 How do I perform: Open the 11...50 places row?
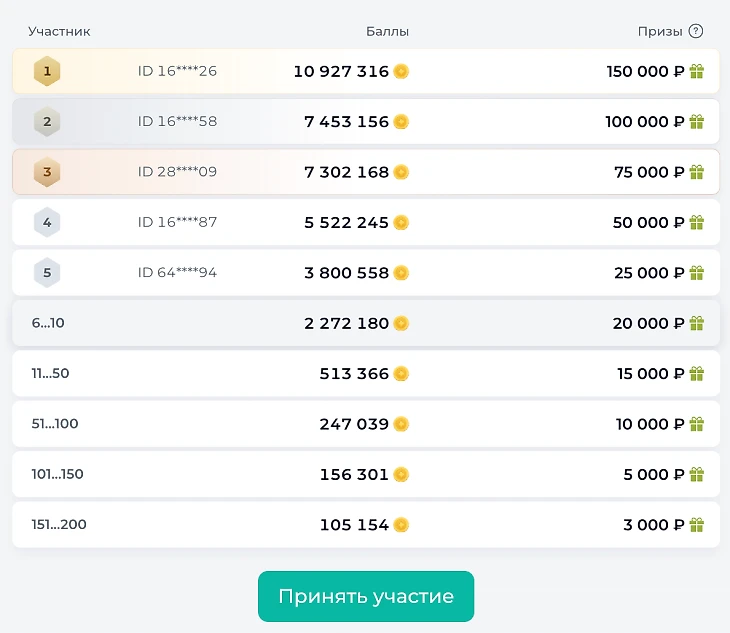[366, 373]
